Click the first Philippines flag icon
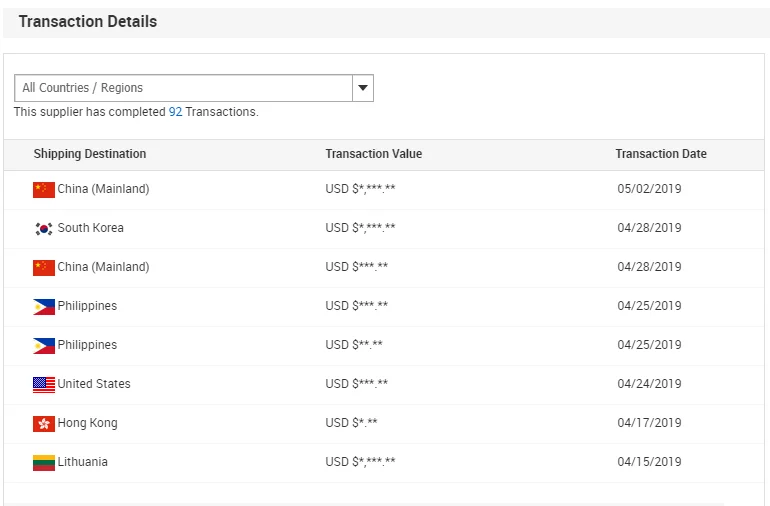The height and width of the screenshot is (506, 770). pyautogui.click(x=44, y=306)
